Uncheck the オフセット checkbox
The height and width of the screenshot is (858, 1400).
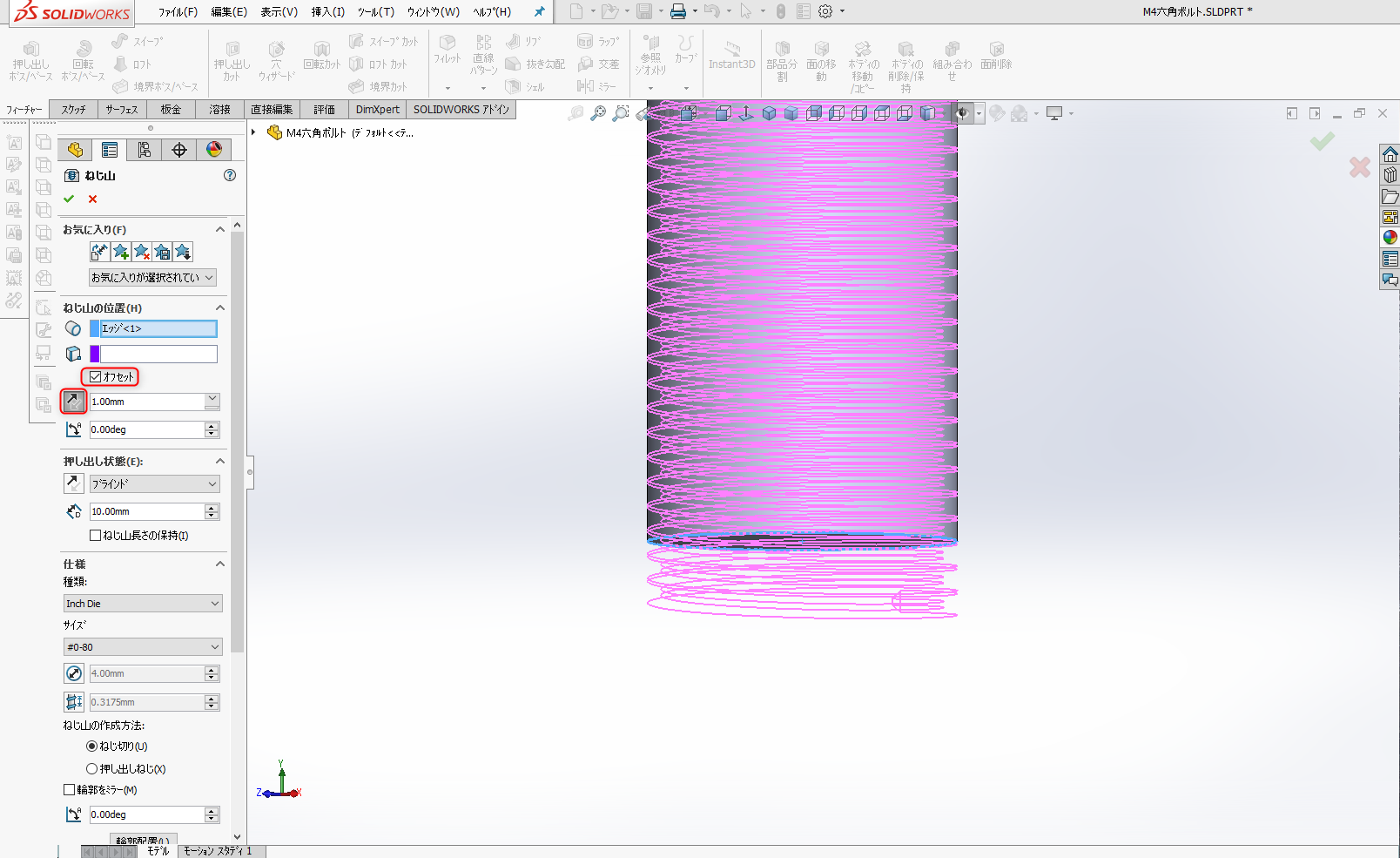tap(96, 376)
